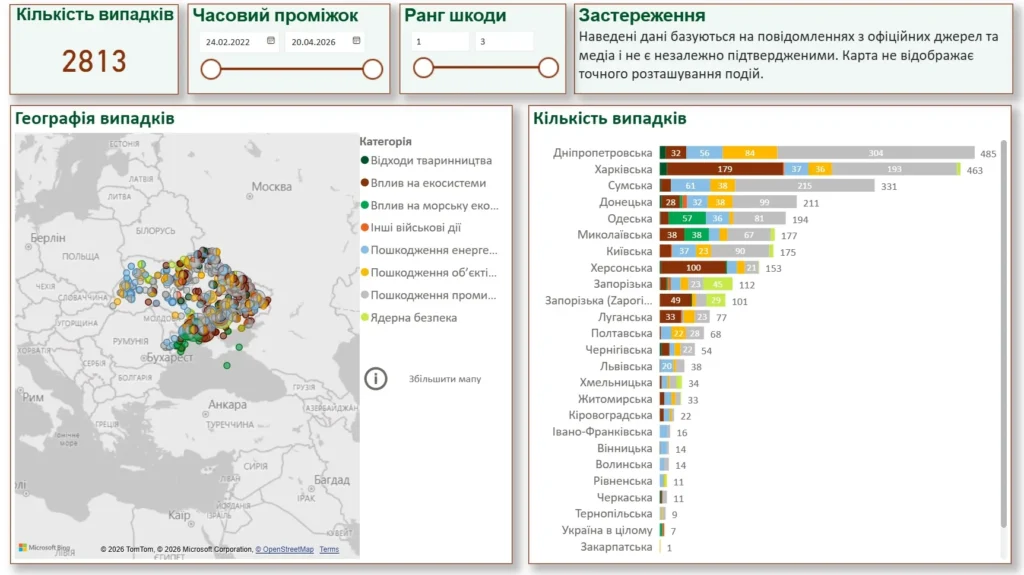Open the map Terms link

329,549
